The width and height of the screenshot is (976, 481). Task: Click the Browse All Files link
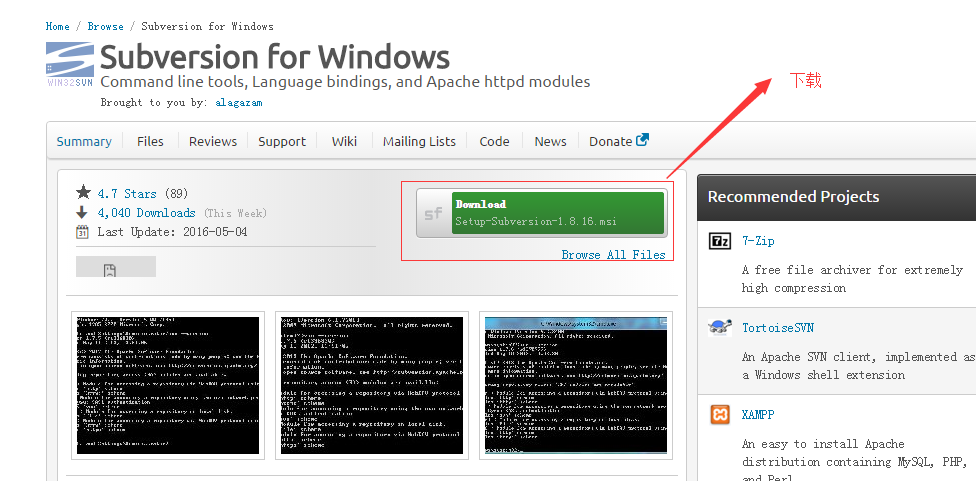(613, 255)
